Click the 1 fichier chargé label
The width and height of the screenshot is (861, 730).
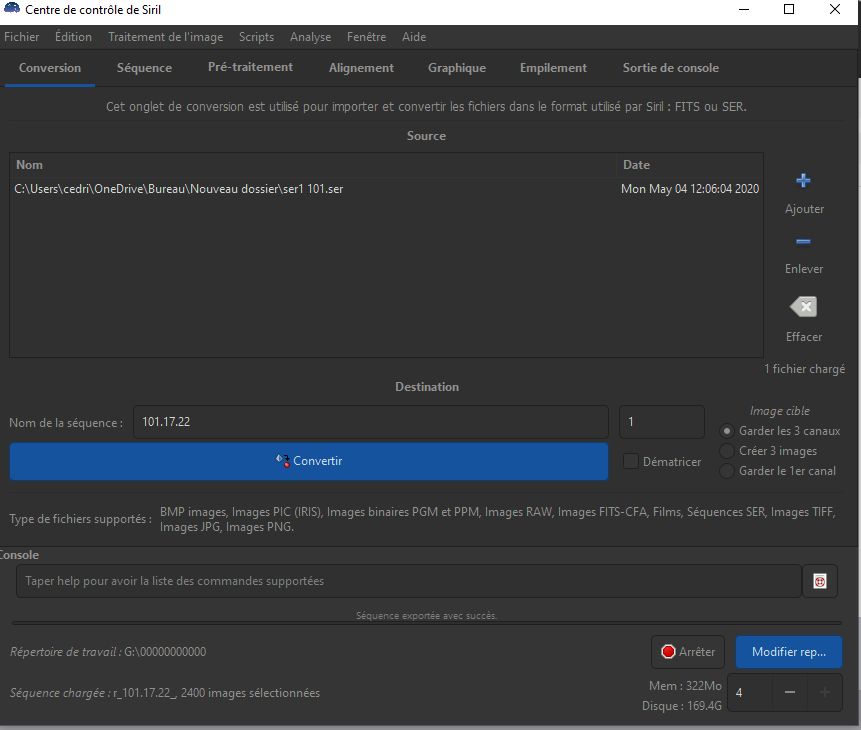[804, 369]
